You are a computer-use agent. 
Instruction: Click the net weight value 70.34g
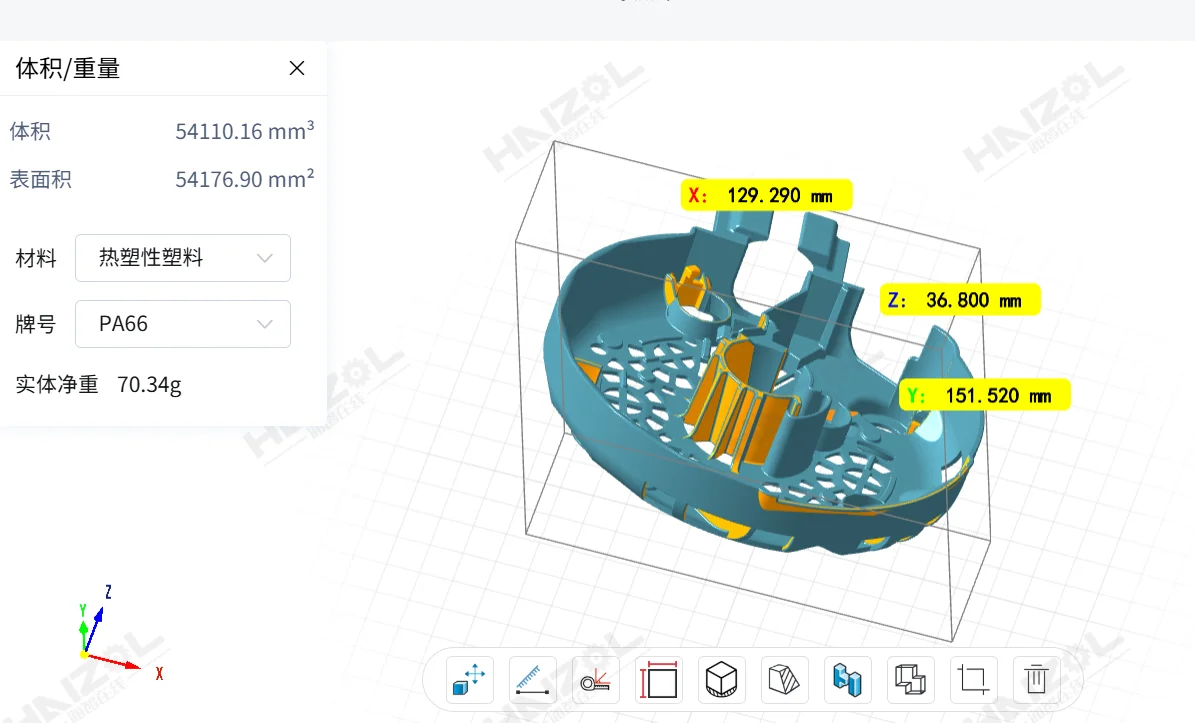[x=149, y=385]
